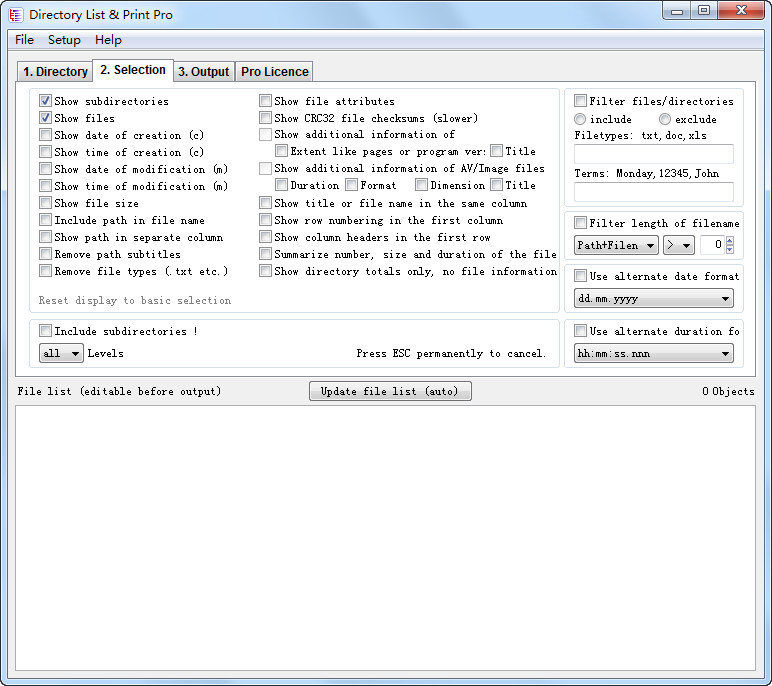Enable Duration checkbox
This screenshot has height=686, width=772.
pos(281,185)
